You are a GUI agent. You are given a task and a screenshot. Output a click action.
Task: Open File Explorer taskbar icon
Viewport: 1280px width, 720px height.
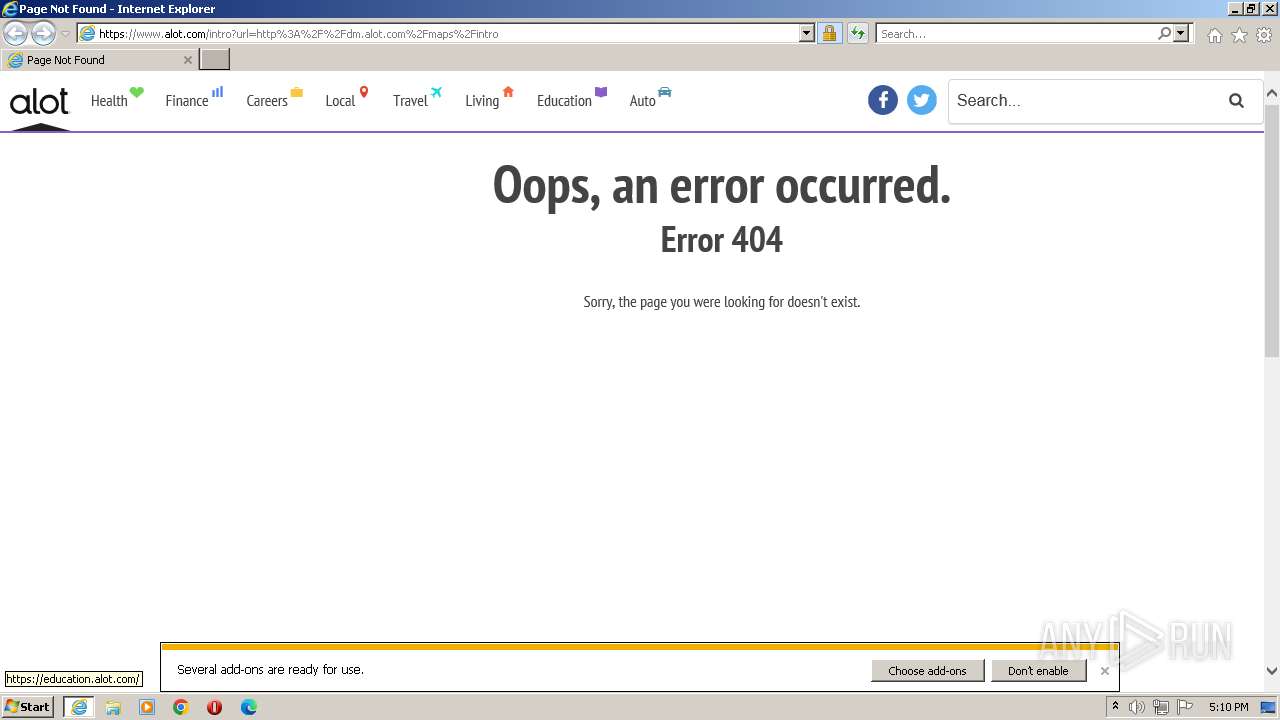tap(113, 707)
